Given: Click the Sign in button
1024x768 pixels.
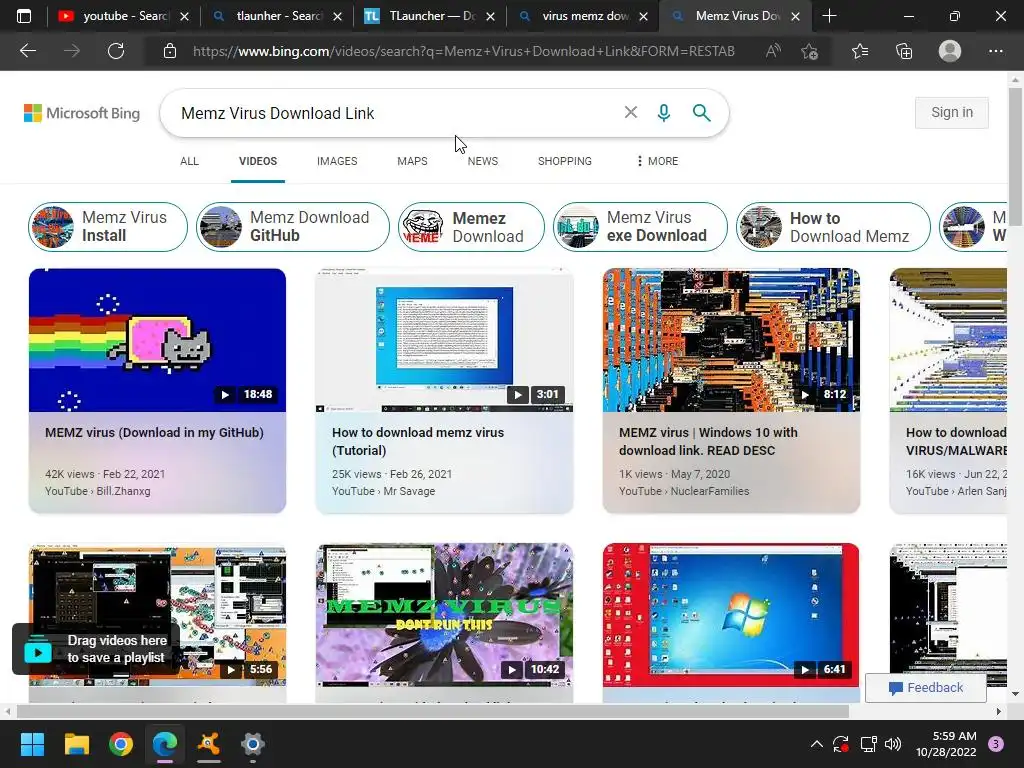Looking at the screenshot, I should 952,112.
